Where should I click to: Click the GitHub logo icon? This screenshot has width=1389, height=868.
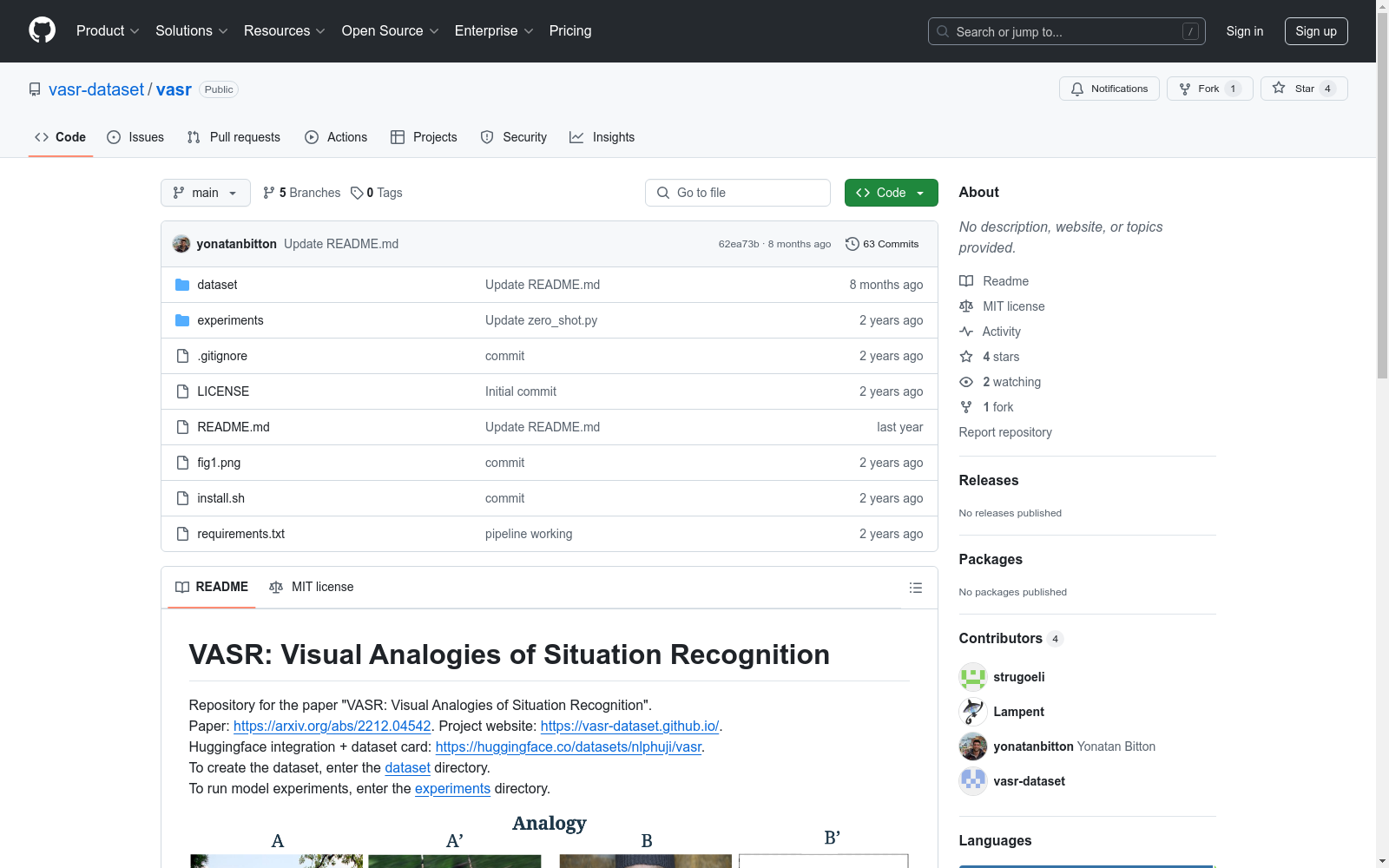42,30
